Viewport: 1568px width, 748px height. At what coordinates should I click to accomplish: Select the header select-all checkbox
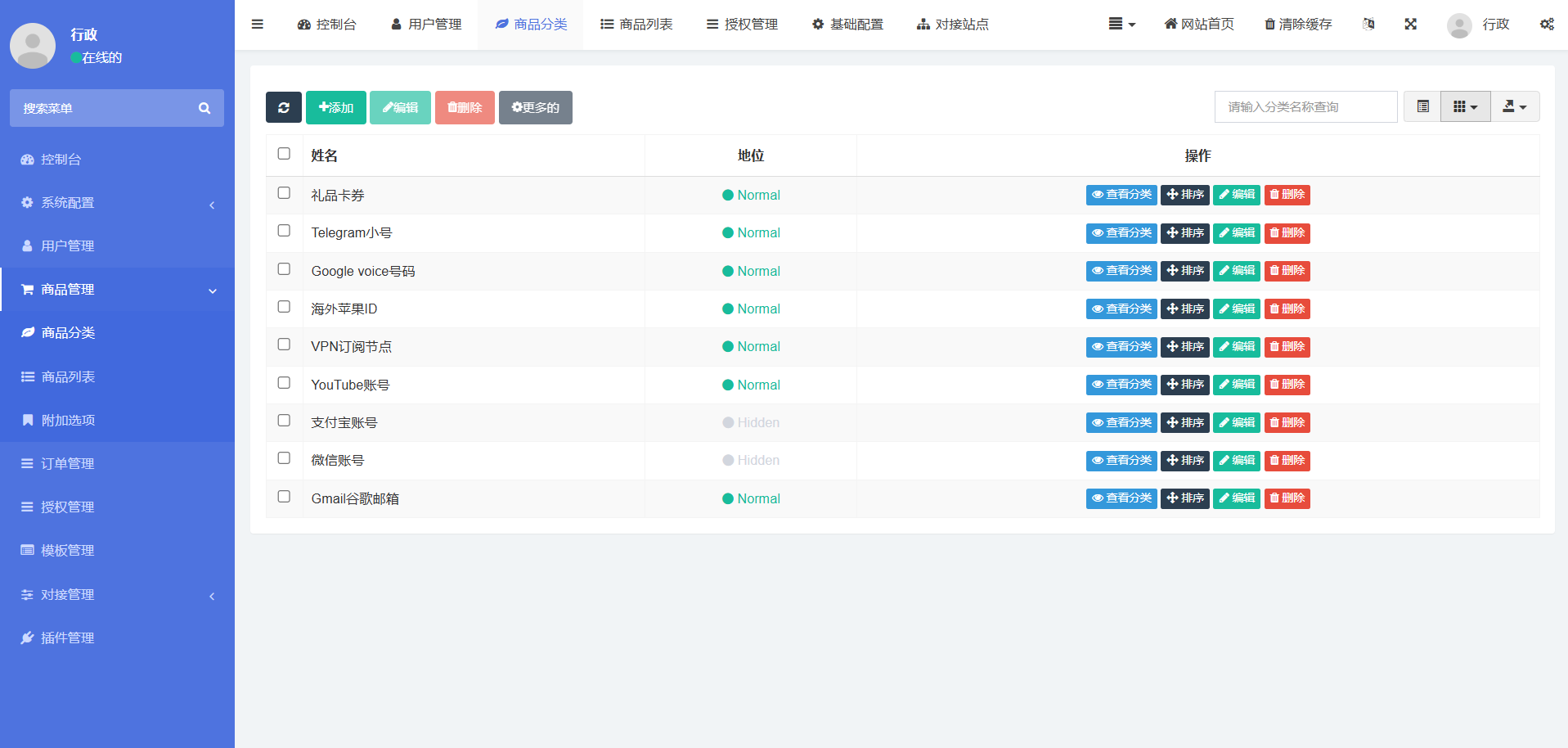pyautogui.click(x=284, y=154)
